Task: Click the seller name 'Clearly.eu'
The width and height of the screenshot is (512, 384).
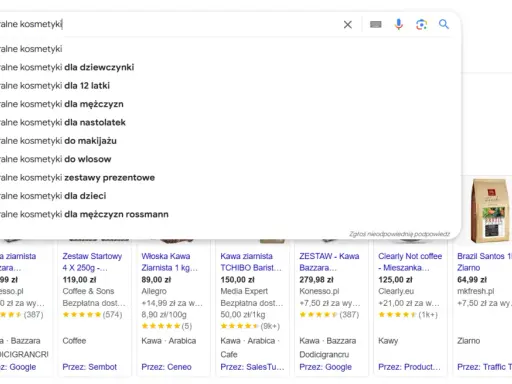Action: (396, 291)
